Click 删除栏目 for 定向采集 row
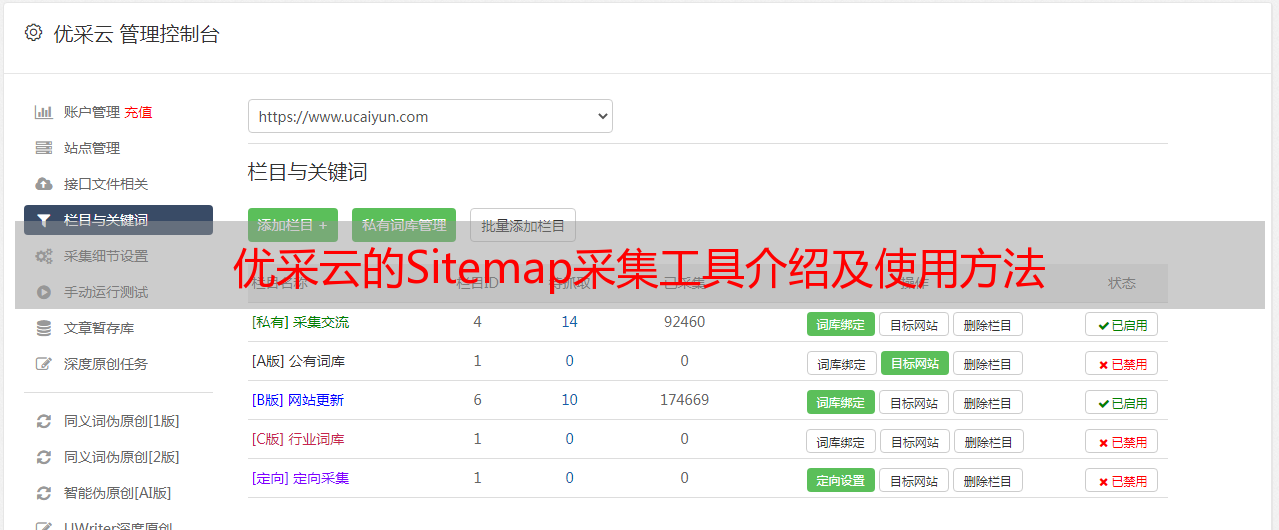1279x530 pixels. [x=988, y=480]
